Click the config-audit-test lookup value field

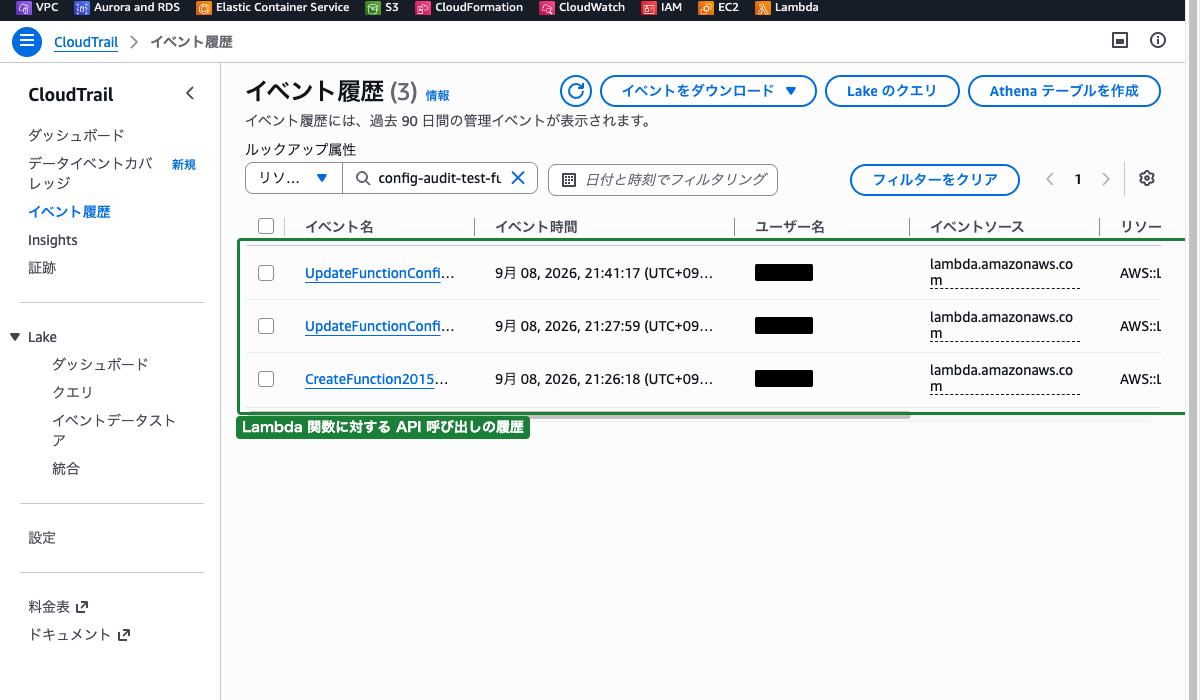tap(440, 178)
